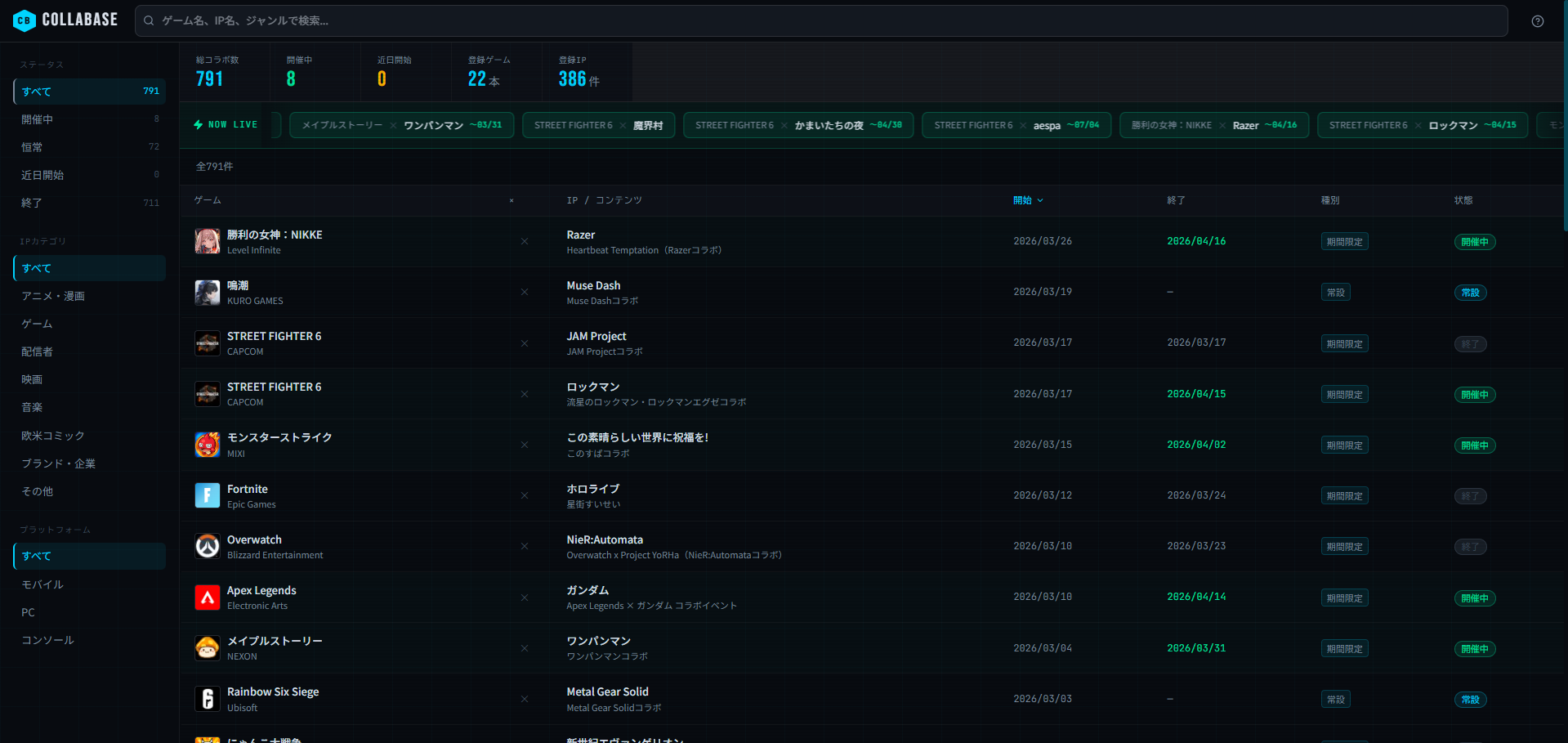Toggle the 終了 status filter
Viewport: 1568px width, 743px height.
(x=88, y=202)
